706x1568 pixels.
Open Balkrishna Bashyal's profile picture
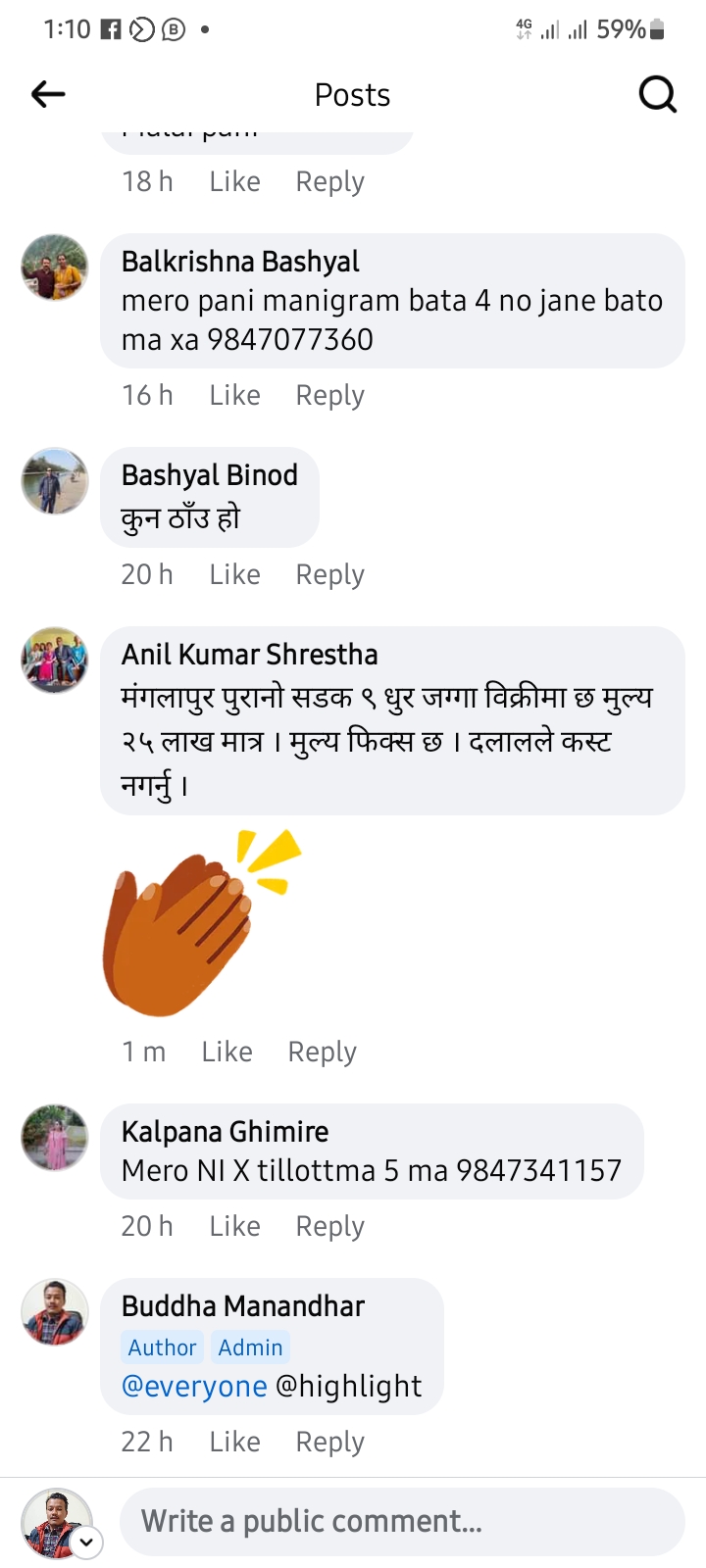click(x=55, y=268)
